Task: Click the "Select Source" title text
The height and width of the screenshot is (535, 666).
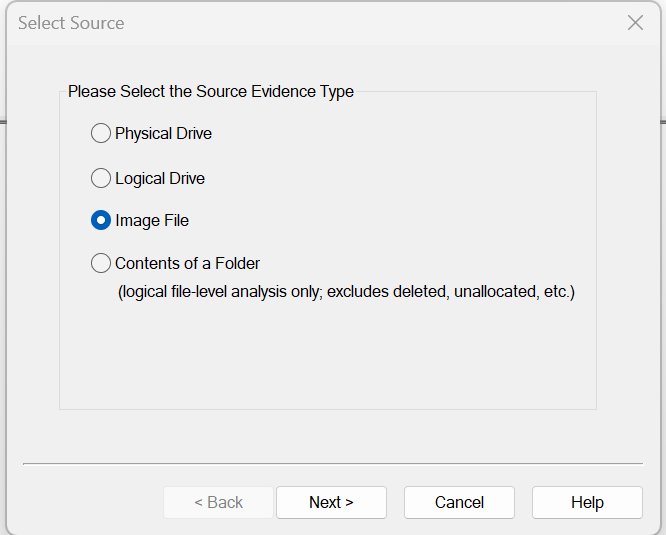Action: tap(71, 23)
